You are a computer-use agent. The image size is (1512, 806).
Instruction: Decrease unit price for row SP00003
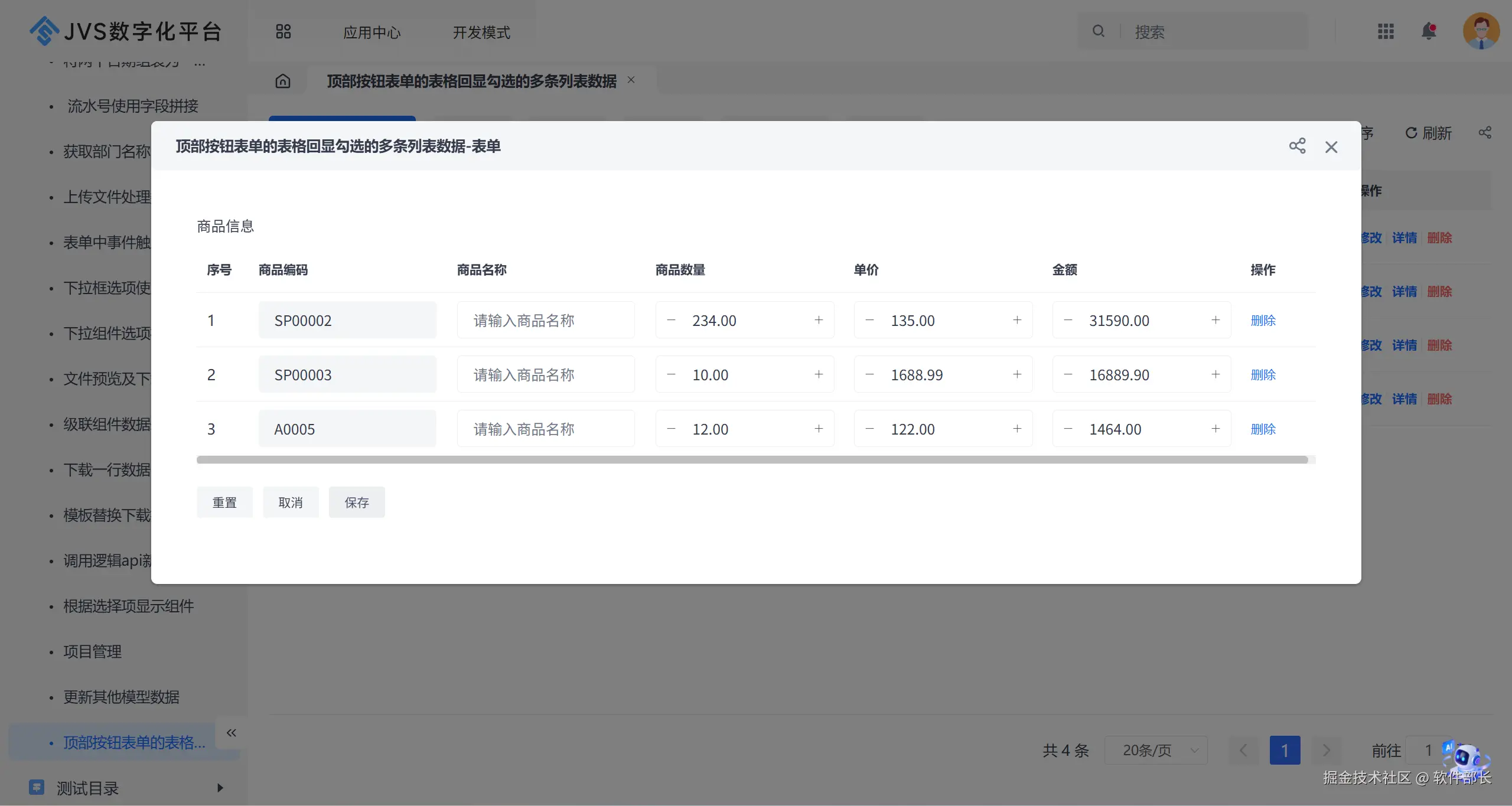(869, 374)
